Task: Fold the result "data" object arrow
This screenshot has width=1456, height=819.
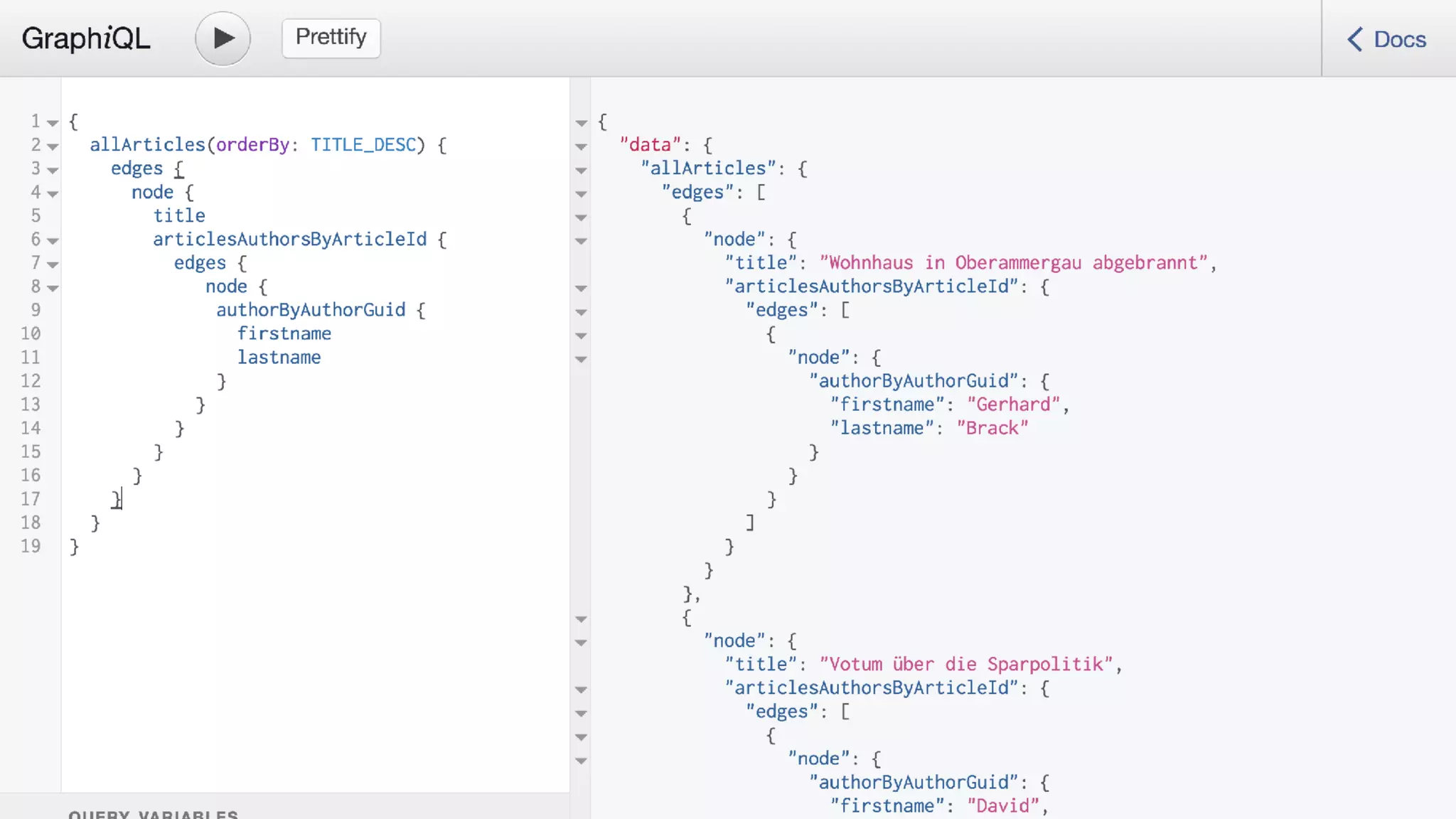Action: (581, 146)
